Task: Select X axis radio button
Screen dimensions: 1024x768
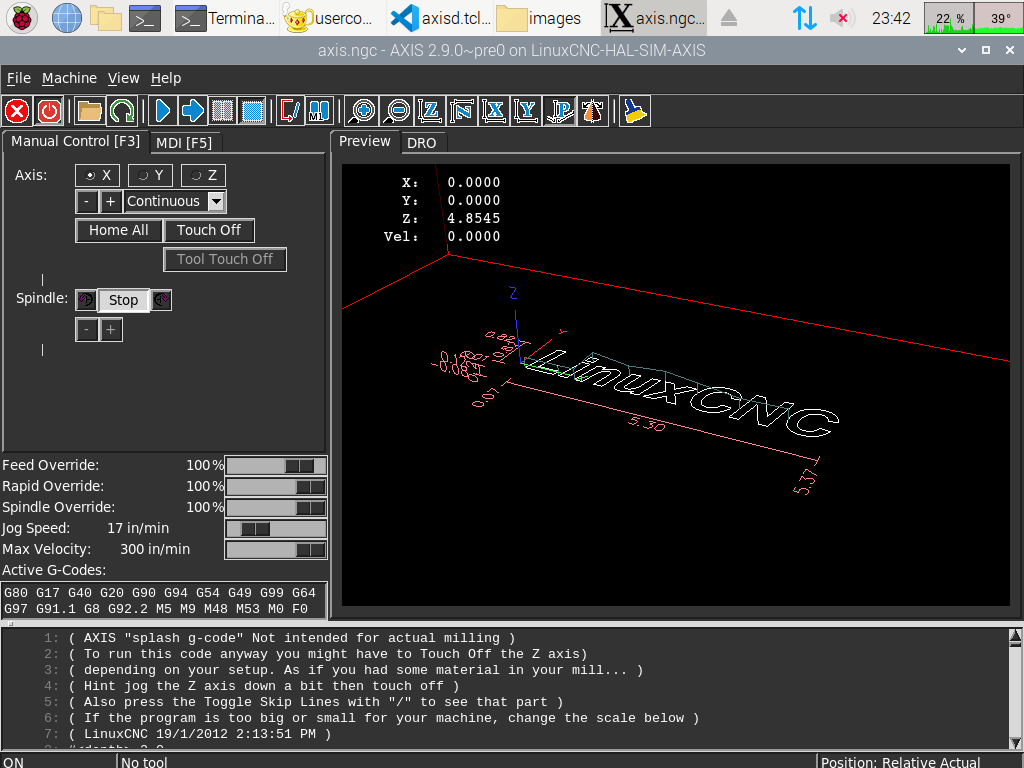Action: [97, 175]
